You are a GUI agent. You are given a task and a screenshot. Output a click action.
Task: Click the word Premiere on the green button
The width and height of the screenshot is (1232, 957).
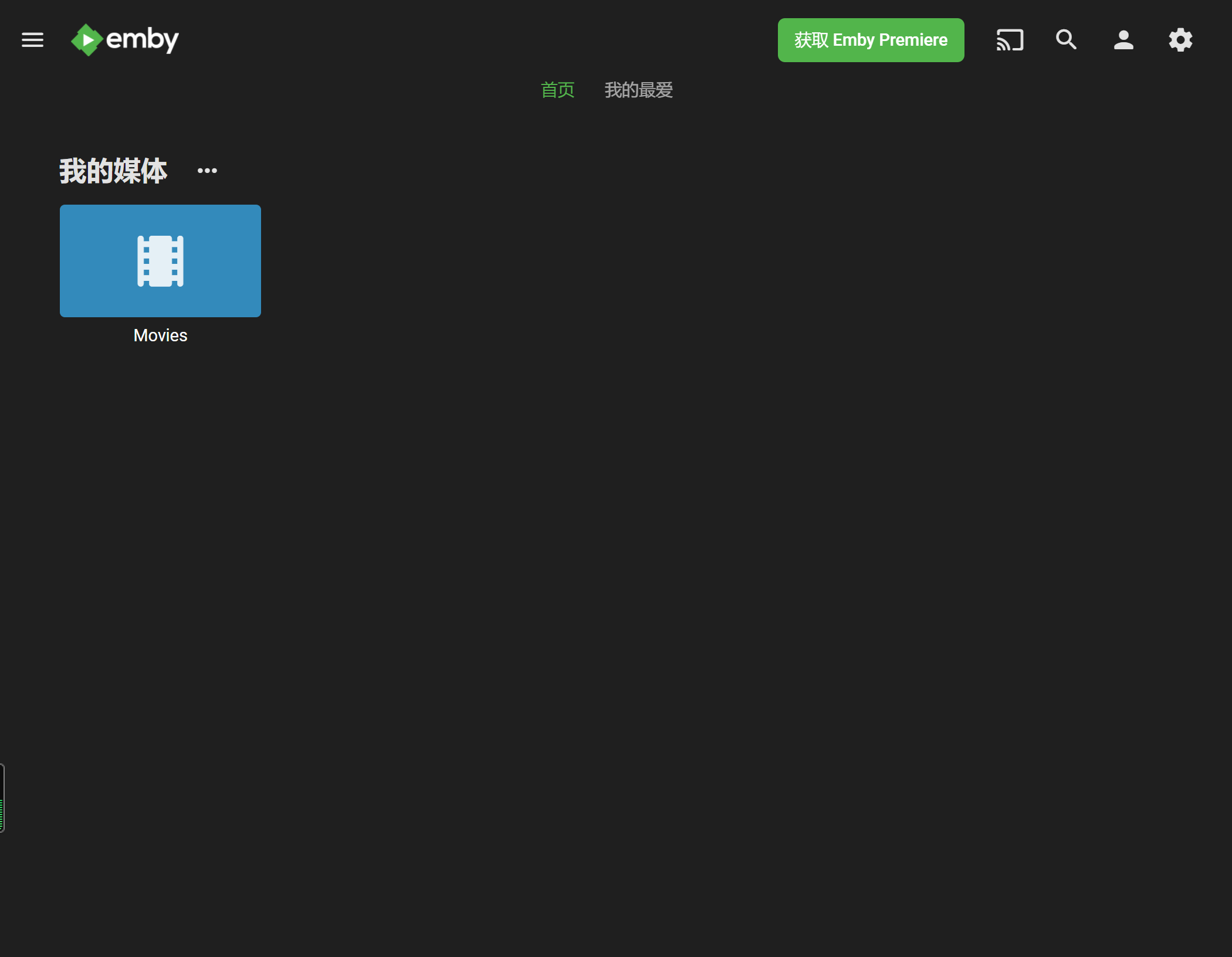click(913, 40)
